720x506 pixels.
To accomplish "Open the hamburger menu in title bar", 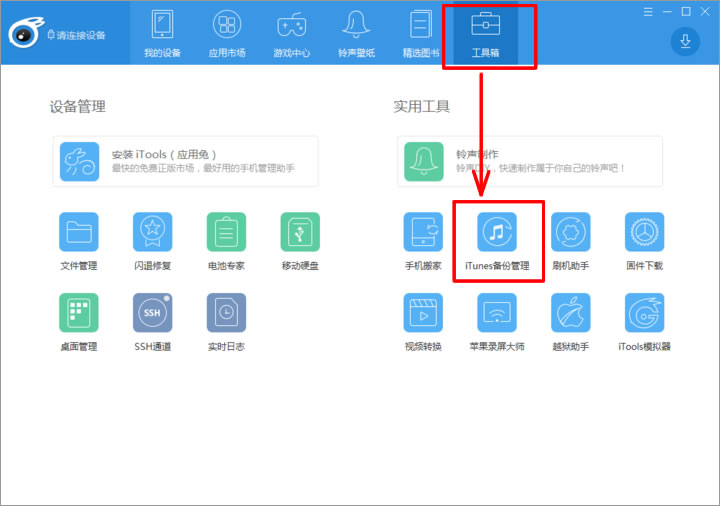I will click(x=648, y=12).
